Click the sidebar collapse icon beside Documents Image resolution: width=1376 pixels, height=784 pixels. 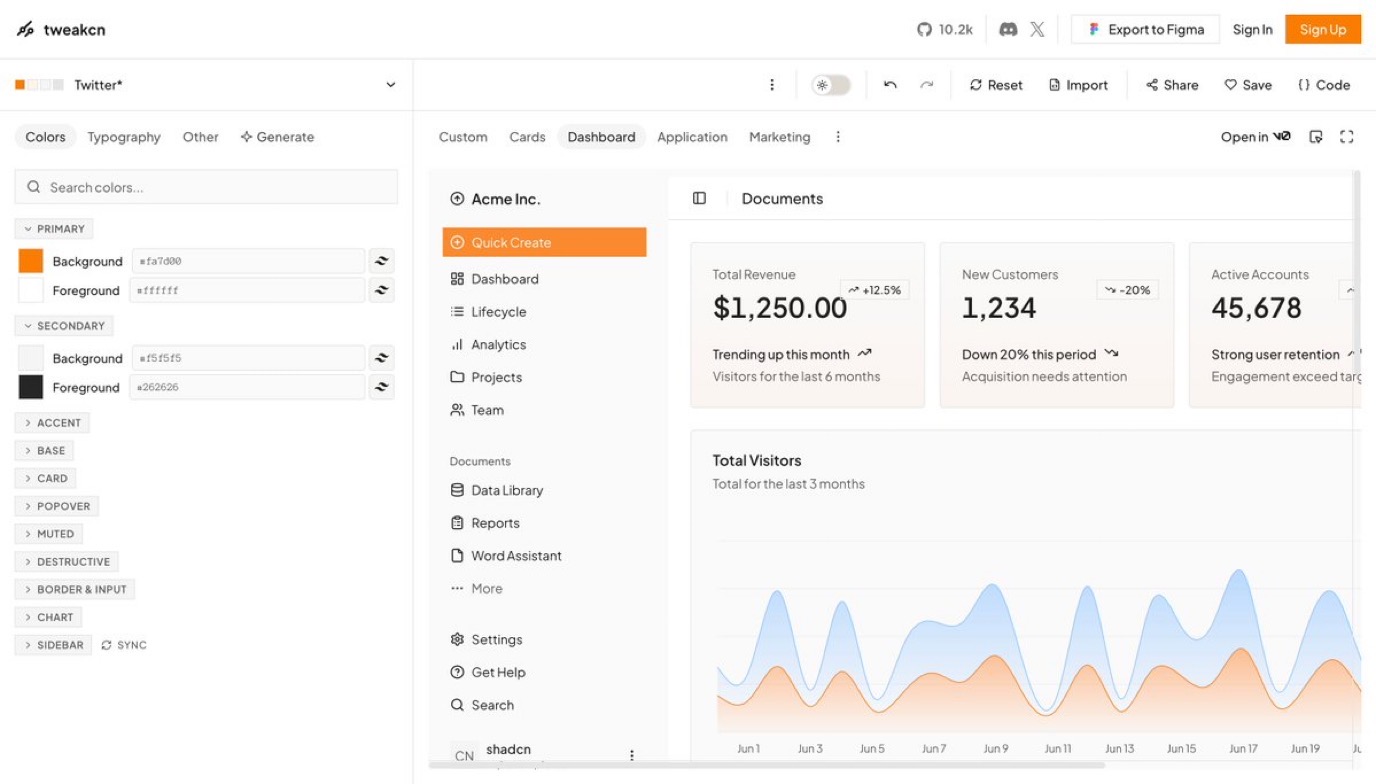click(699, 198)
